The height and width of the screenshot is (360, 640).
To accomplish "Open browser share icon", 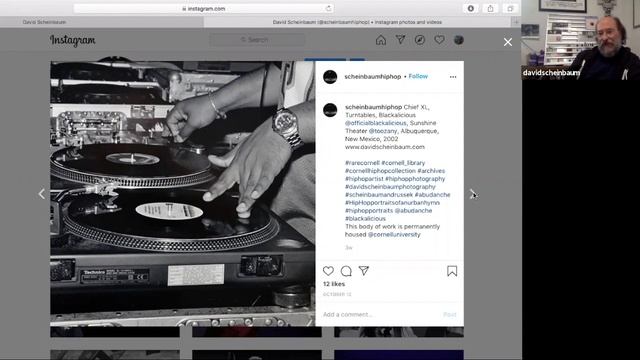I will tap(491, 8).
